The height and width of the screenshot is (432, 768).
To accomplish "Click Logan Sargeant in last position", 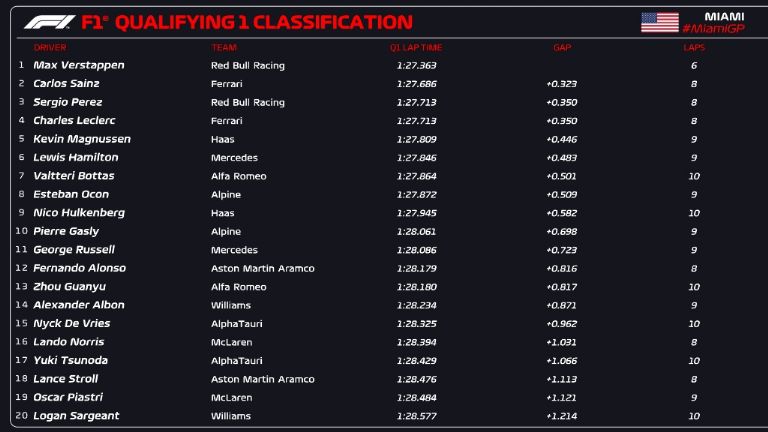I will pyautogui.click(x=76, y=416).
